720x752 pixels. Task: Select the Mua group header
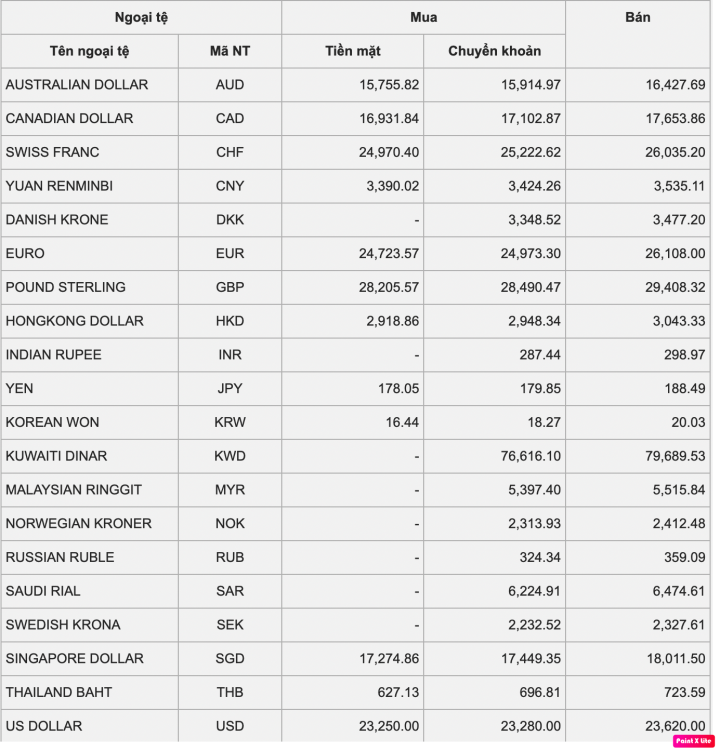point(424,18)
